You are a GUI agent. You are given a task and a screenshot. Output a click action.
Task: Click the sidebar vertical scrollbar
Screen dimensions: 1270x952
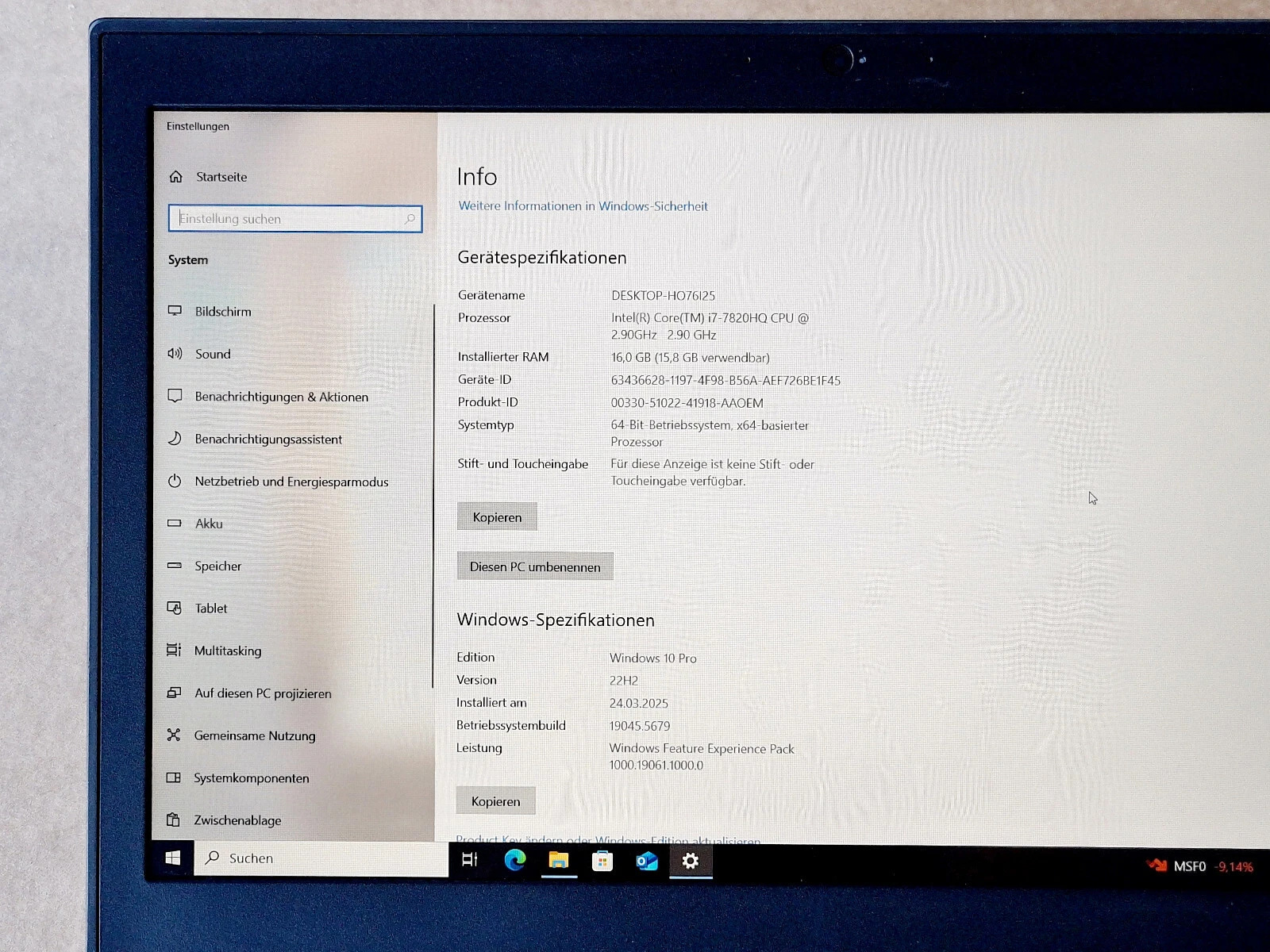433,496
